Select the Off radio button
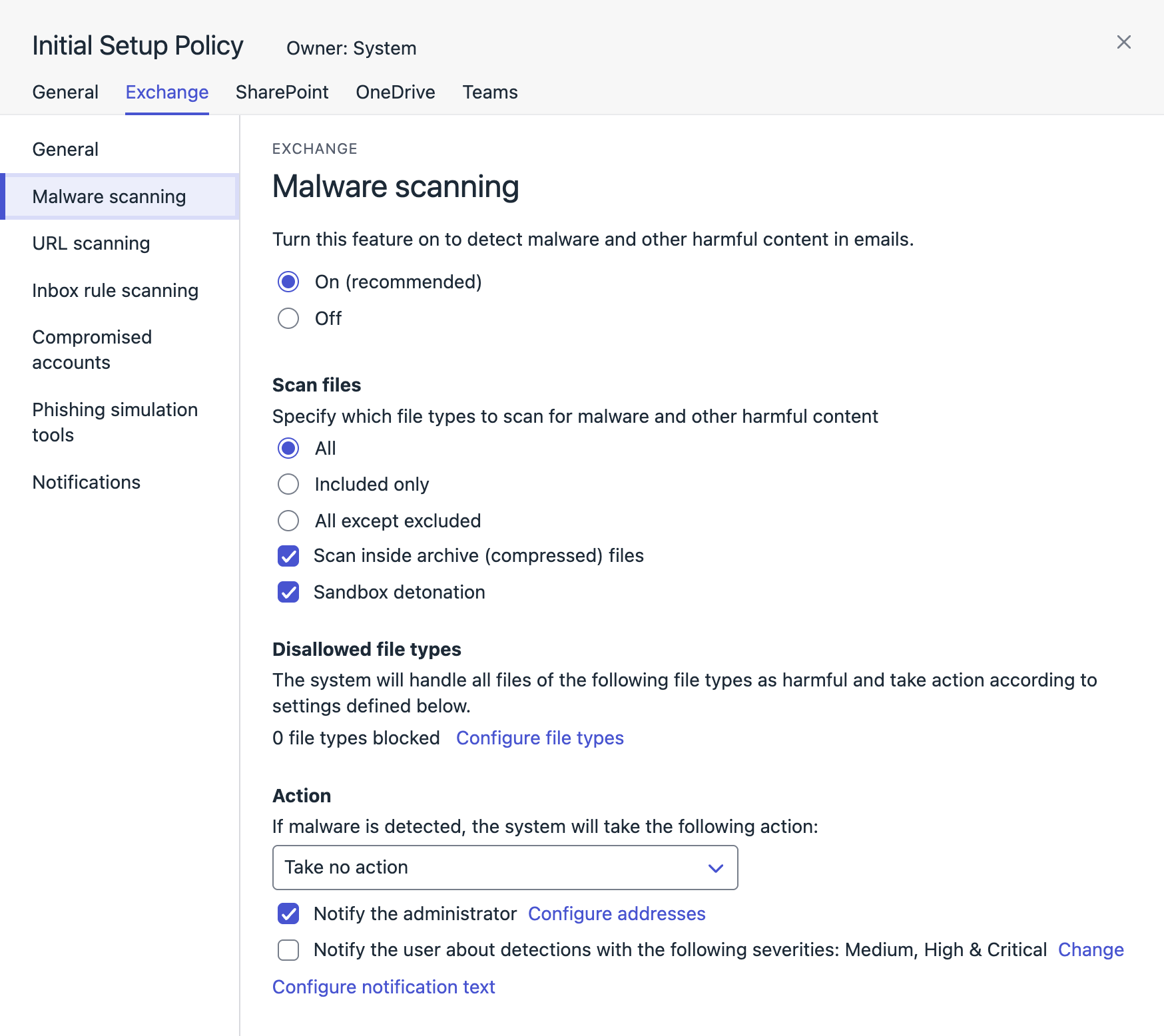 (x=288, y=318)
